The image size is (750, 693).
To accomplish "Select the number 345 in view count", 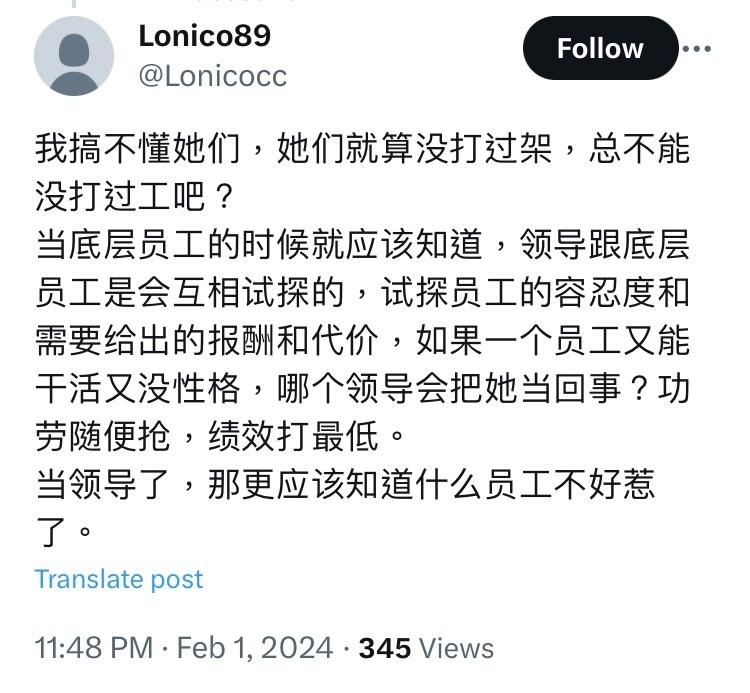I will tap(385, 648).
